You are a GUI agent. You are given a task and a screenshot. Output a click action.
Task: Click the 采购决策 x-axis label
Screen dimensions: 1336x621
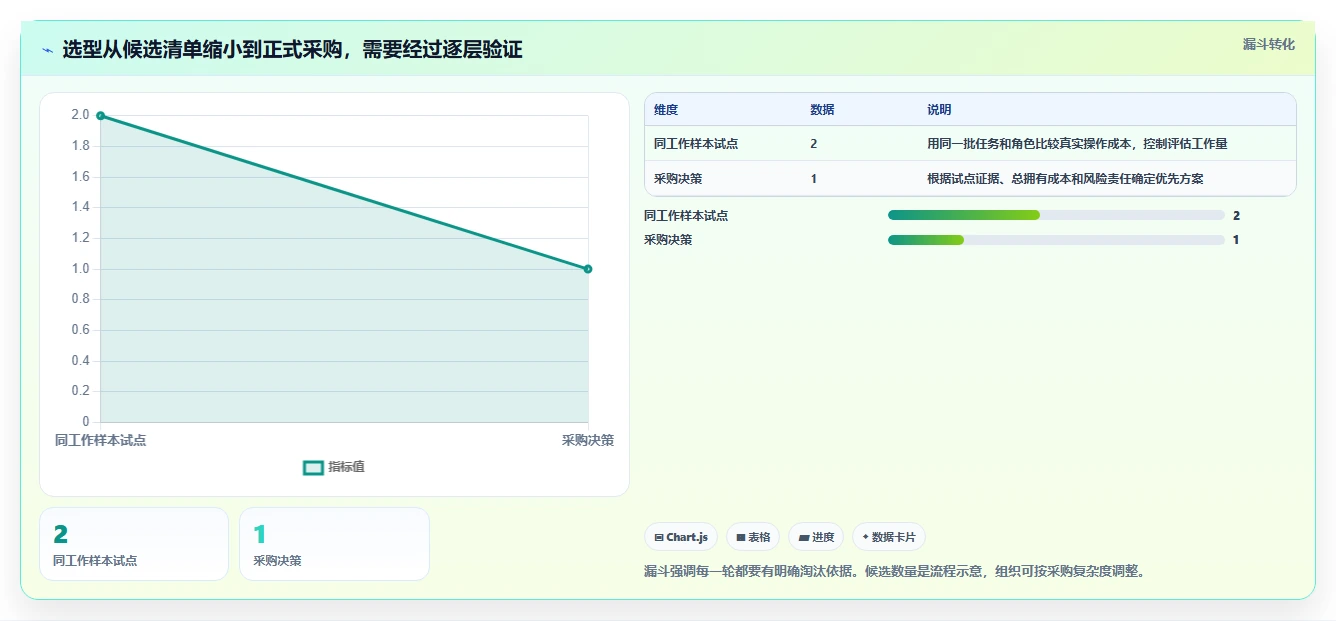pos(588,440)
